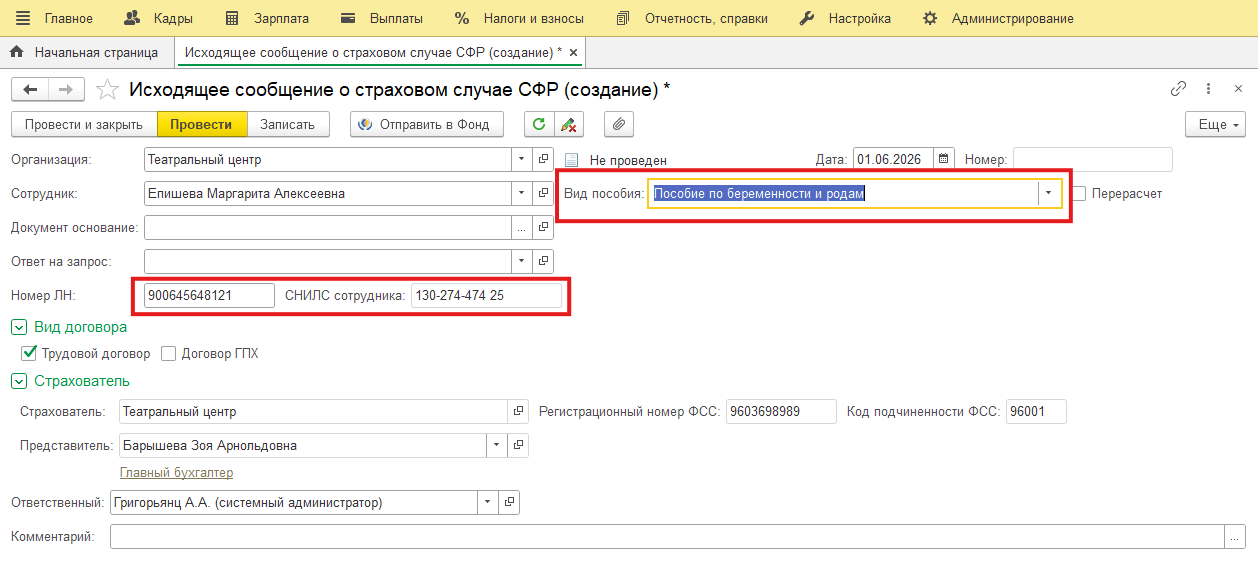The height and width of the screenshot is (573, 1258).
Task: Open attached files paperclip icon
Action: point(619,125)
